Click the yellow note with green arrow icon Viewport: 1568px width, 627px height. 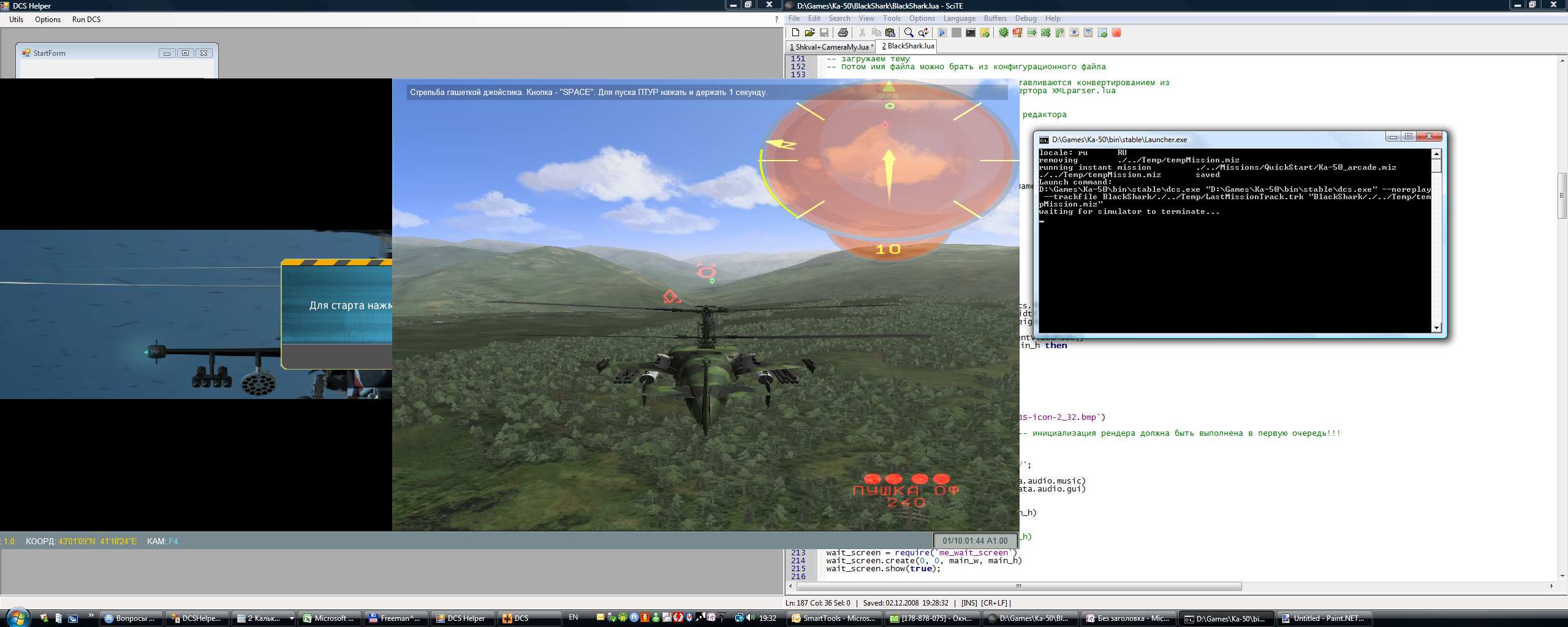(985, 32)
